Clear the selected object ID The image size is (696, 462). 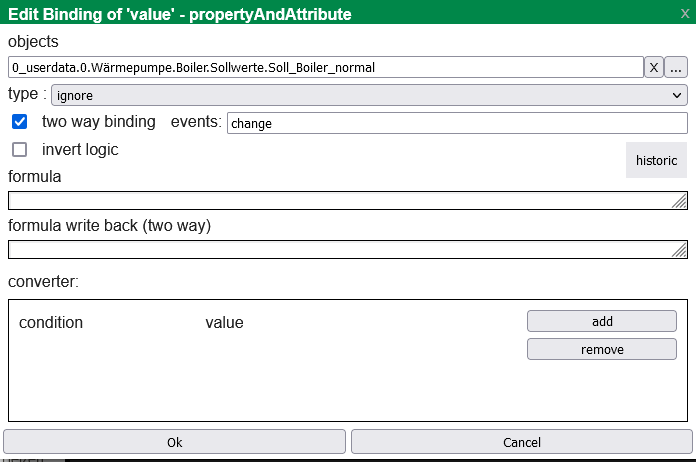[653, 68]
